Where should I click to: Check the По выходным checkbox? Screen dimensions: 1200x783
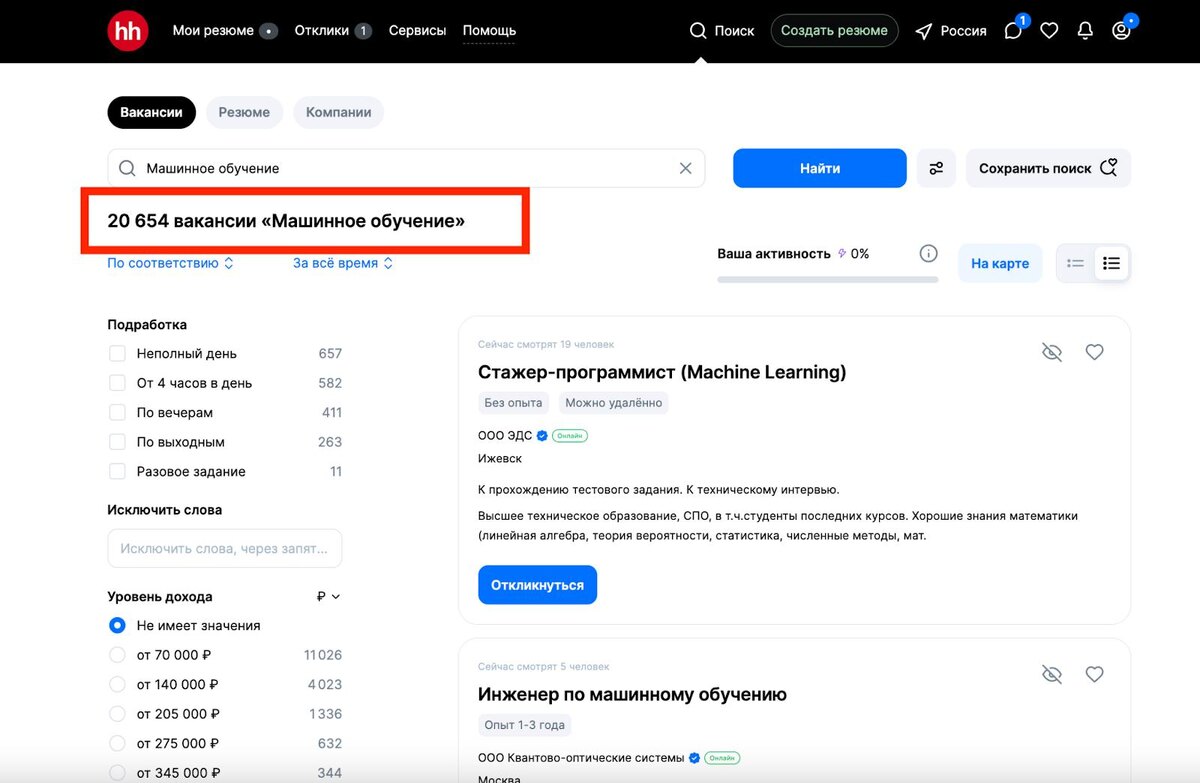coord(117,442)
